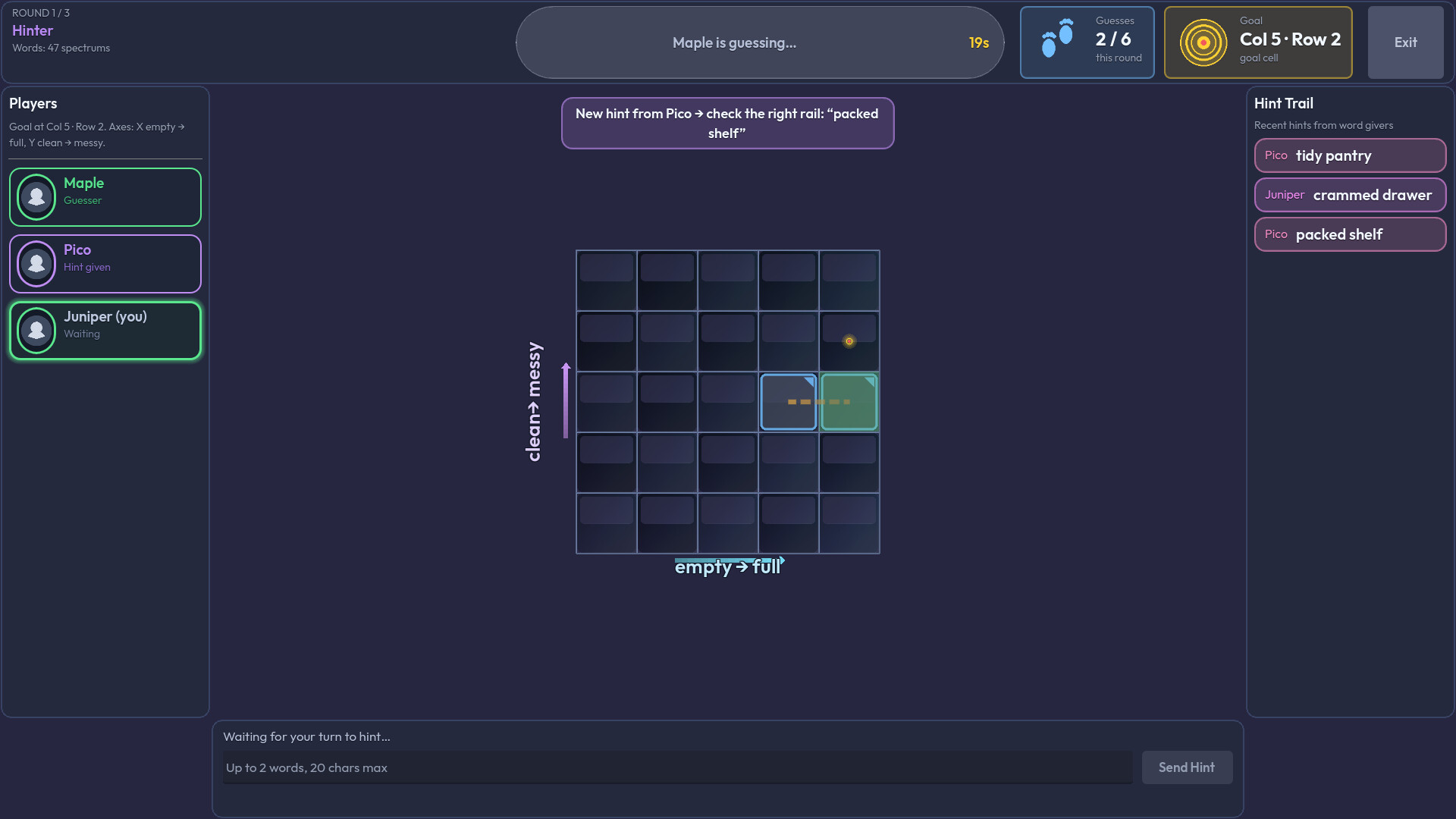Viewport: 1456px width, 819px height.
Task: Click the Guesses 2 / 6 counter
Action: (x=1087, y=42)
